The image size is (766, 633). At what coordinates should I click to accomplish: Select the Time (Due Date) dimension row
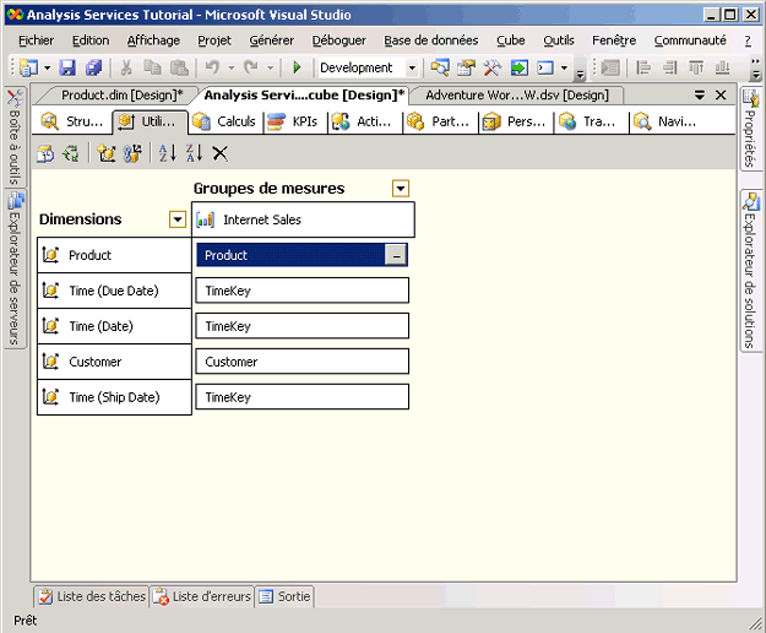[x=114, y=291]
